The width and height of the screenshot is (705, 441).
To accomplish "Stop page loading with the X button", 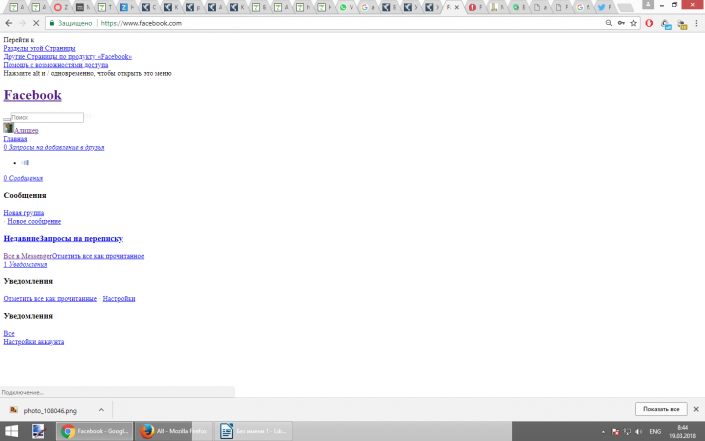I will click(36, 22).
